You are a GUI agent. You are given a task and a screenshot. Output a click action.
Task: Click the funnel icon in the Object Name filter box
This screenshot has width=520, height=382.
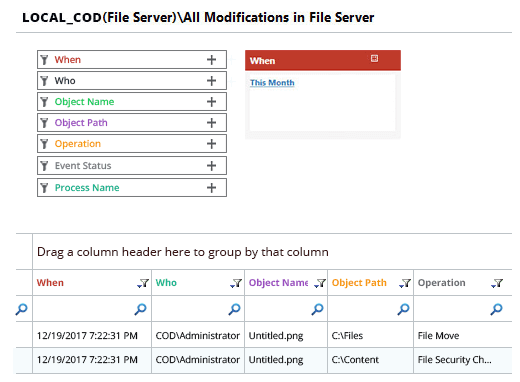44,102
